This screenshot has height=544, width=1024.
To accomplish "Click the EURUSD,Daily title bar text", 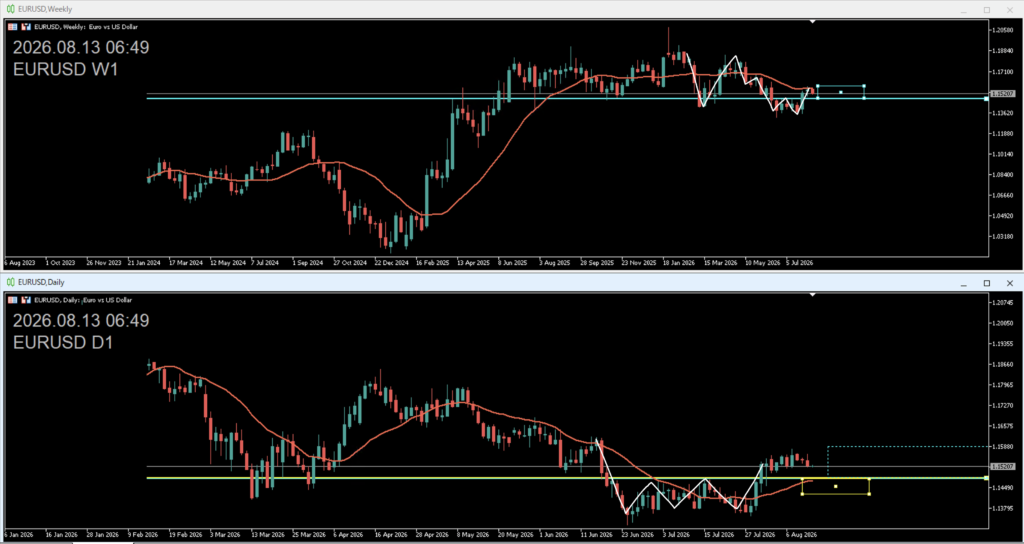I will pyautogui.click(x=41, y=282).
